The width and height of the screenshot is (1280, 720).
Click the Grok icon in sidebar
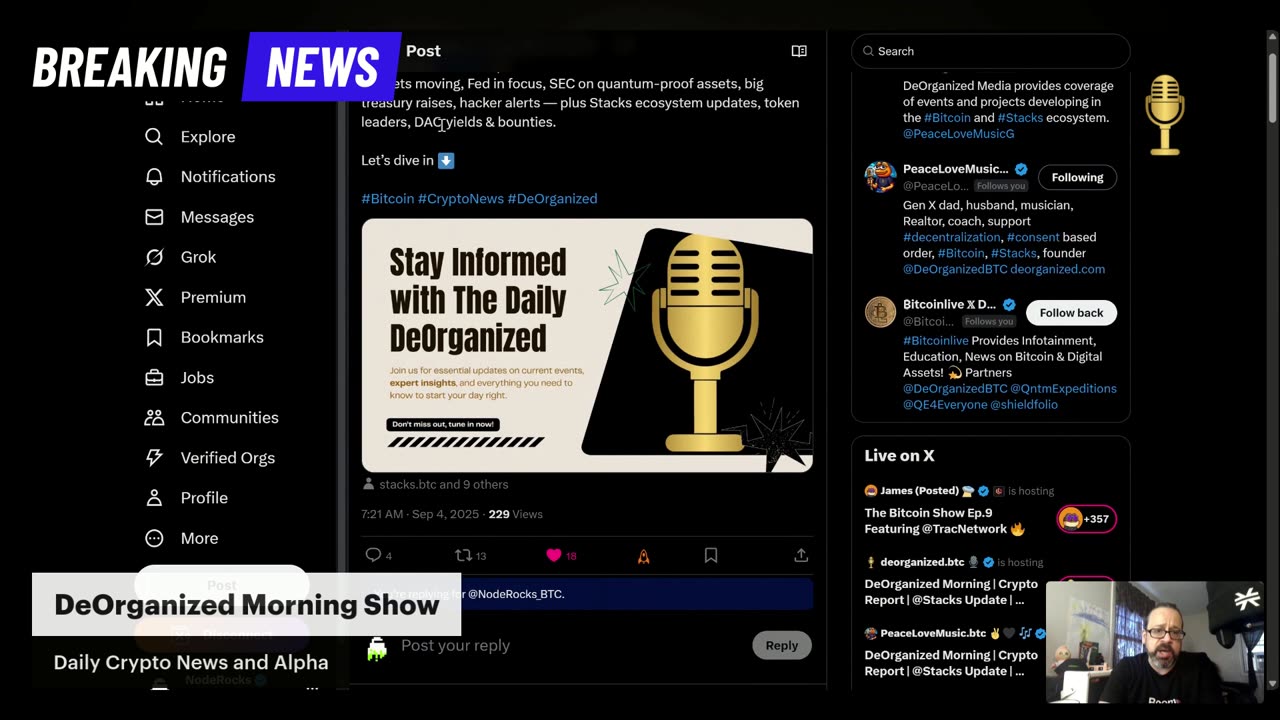(154, 257)
